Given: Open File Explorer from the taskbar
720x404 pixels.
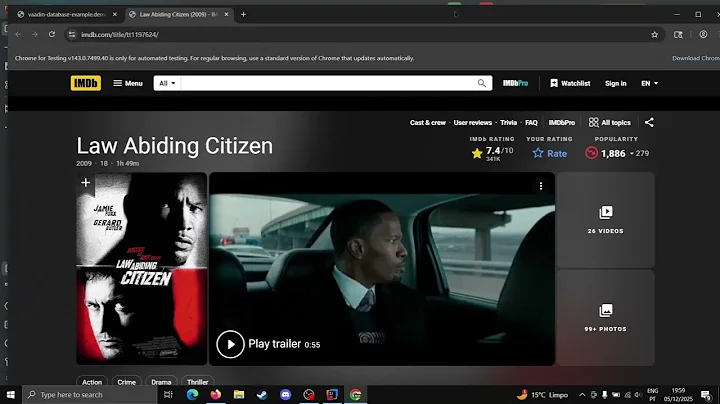Looking at the screenshot, I should [x=239, y=395].
